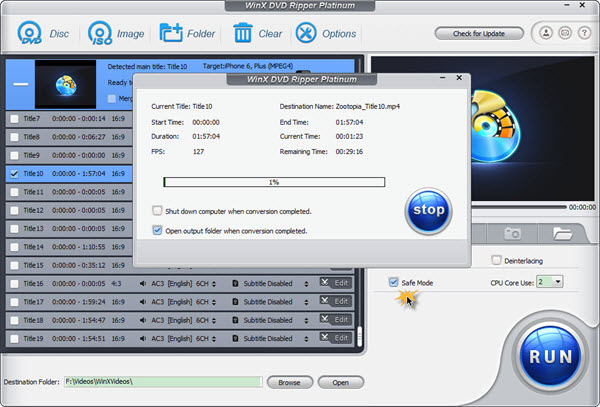Select the Title13 row
Screen dimensions: 600x407
[x=69, y=228]
